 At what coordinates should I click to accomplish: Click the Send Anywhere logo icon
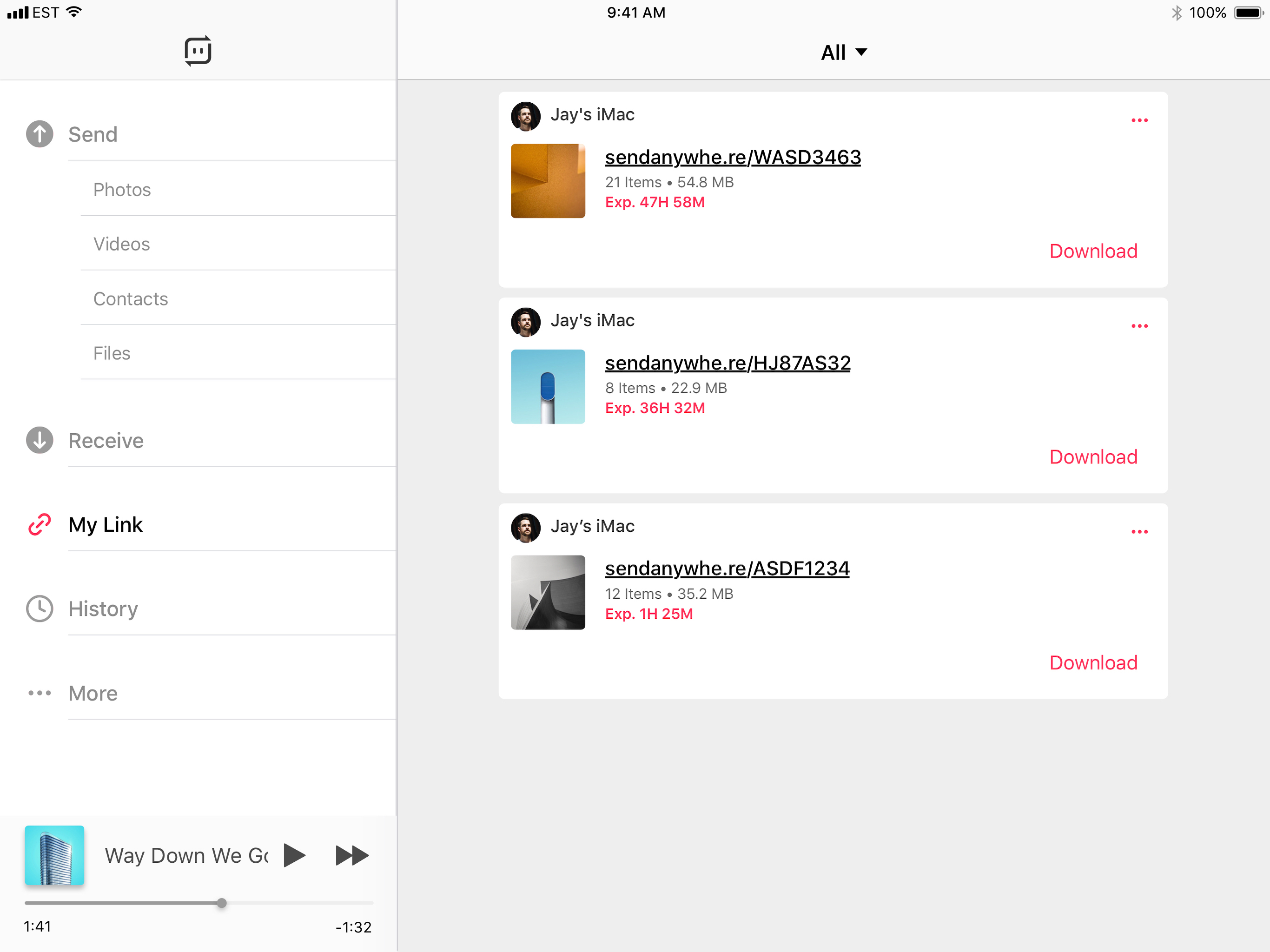click(x=198, y=51)
